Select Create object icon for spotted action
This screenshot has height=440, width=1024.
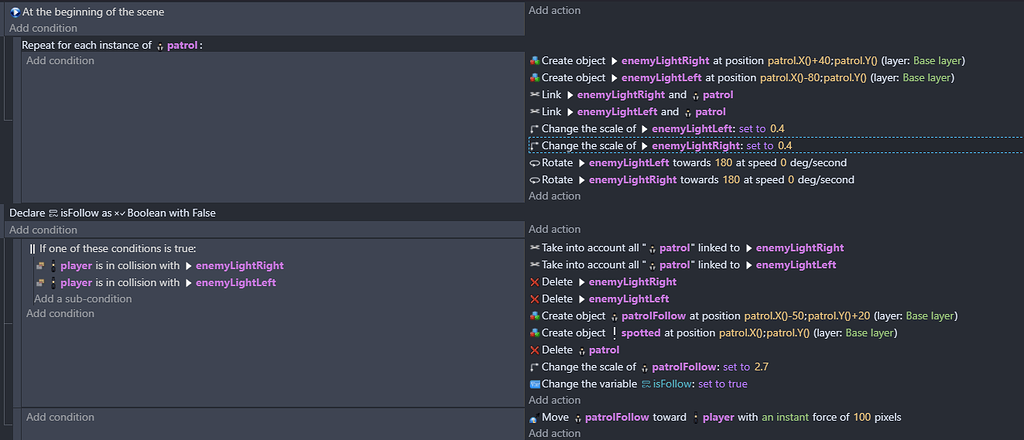[x=534, y=333]
